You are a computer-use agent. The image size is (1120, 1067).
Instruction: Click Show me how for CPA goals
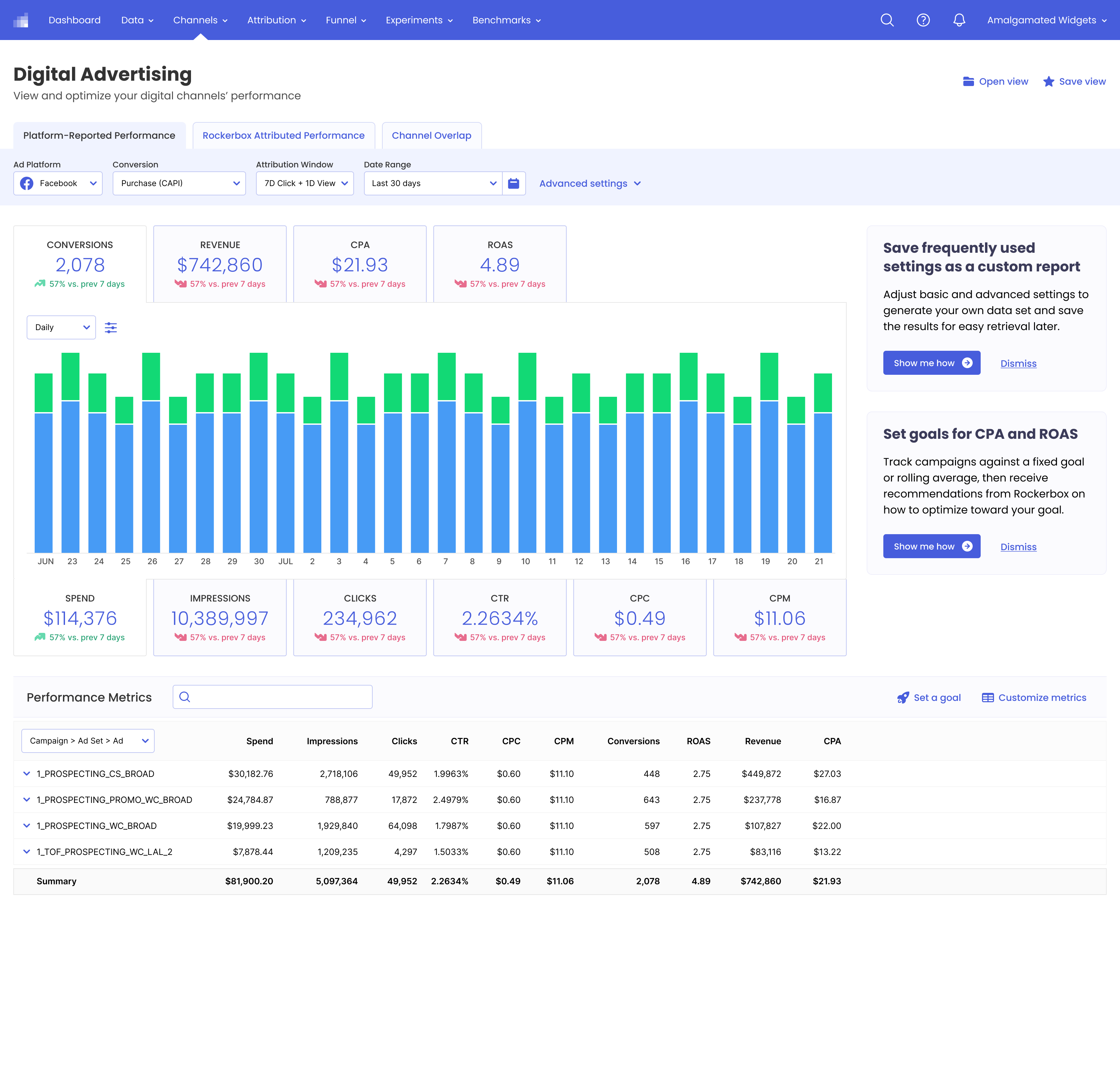pos(931,546)
